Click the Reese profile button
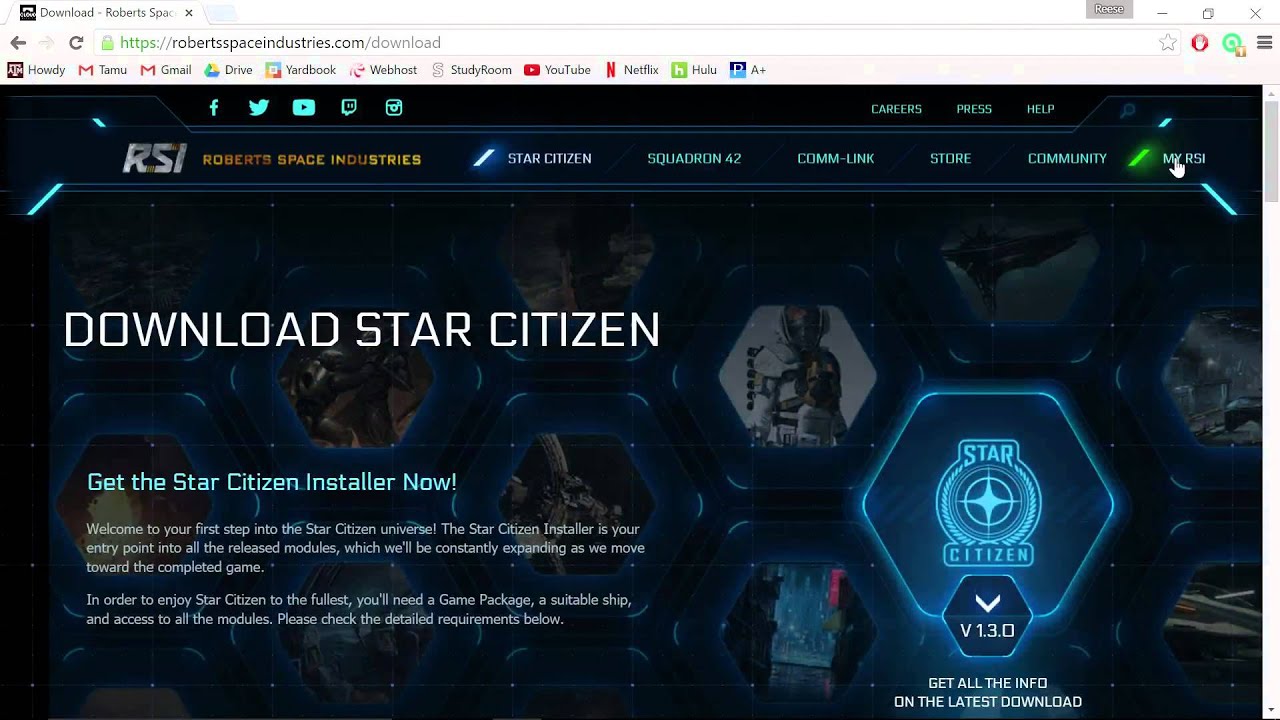Viewport: 1280px width, 720px height. click(x=1109, y=9)
